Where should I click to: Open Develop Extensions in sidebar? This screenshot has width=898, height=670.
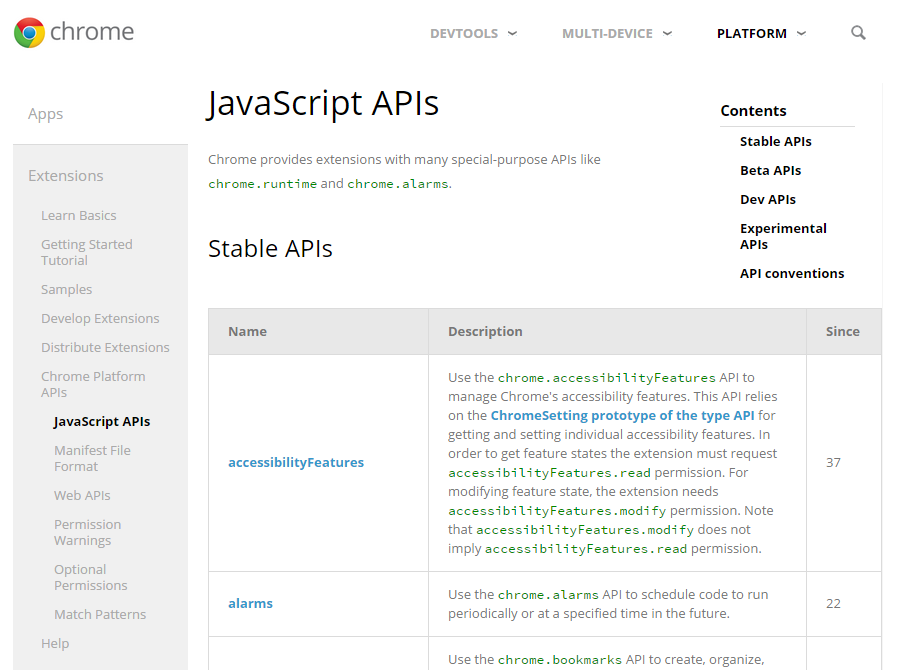click(100, 319)
